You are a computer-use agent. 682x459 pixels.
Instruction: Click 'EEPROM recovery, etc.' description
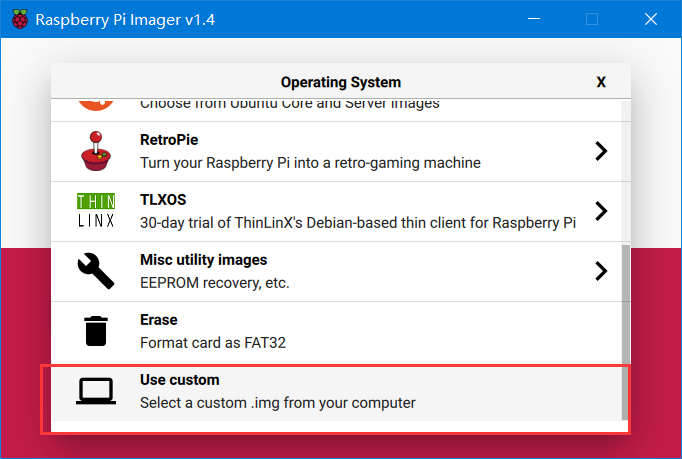coord(215,283)
